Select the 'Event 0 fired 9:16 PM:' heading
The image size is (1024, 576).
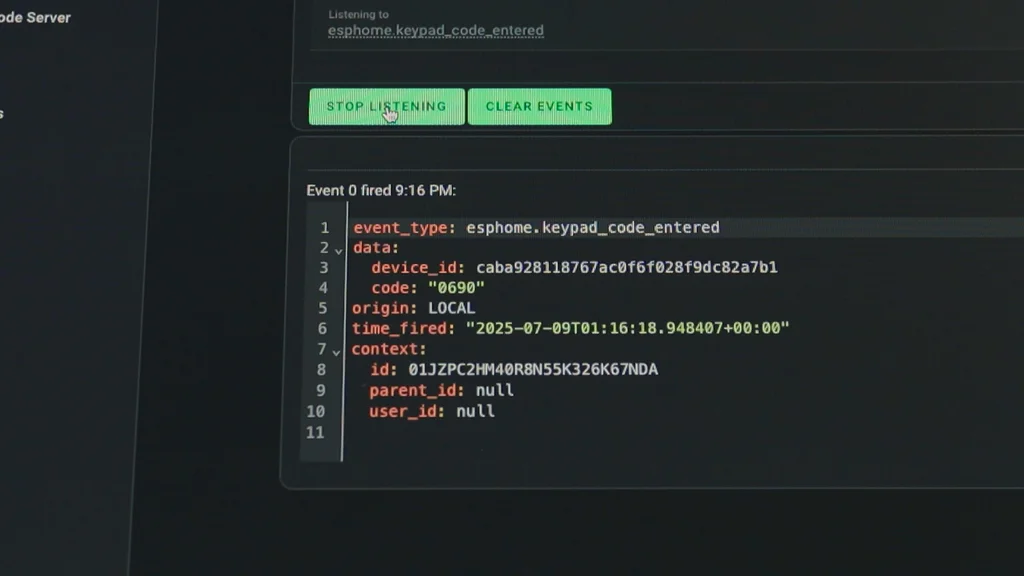[x=381, y=191]
